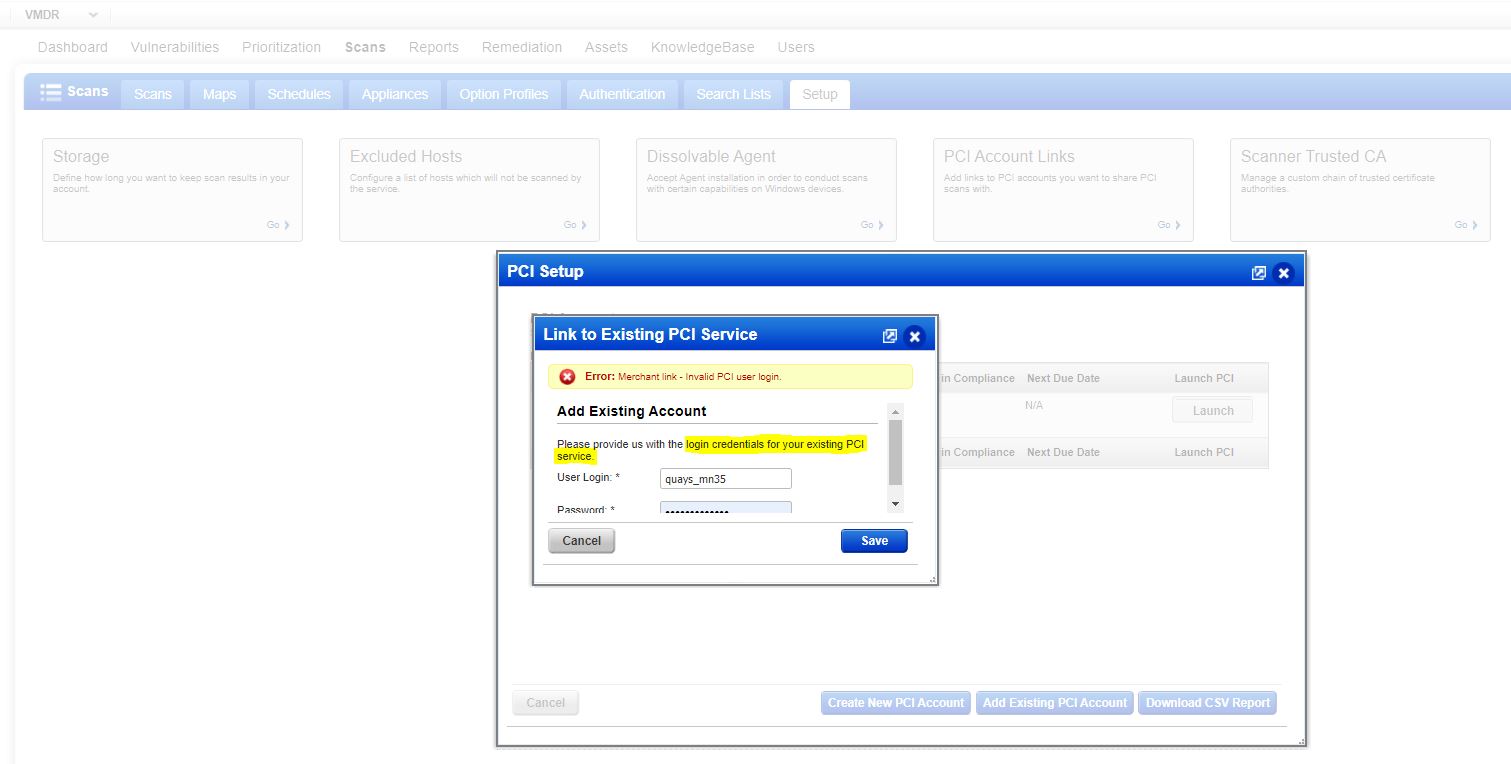
Task: Navigate to the KnowledgeBase menu item
Action: (x=701, y=46)
